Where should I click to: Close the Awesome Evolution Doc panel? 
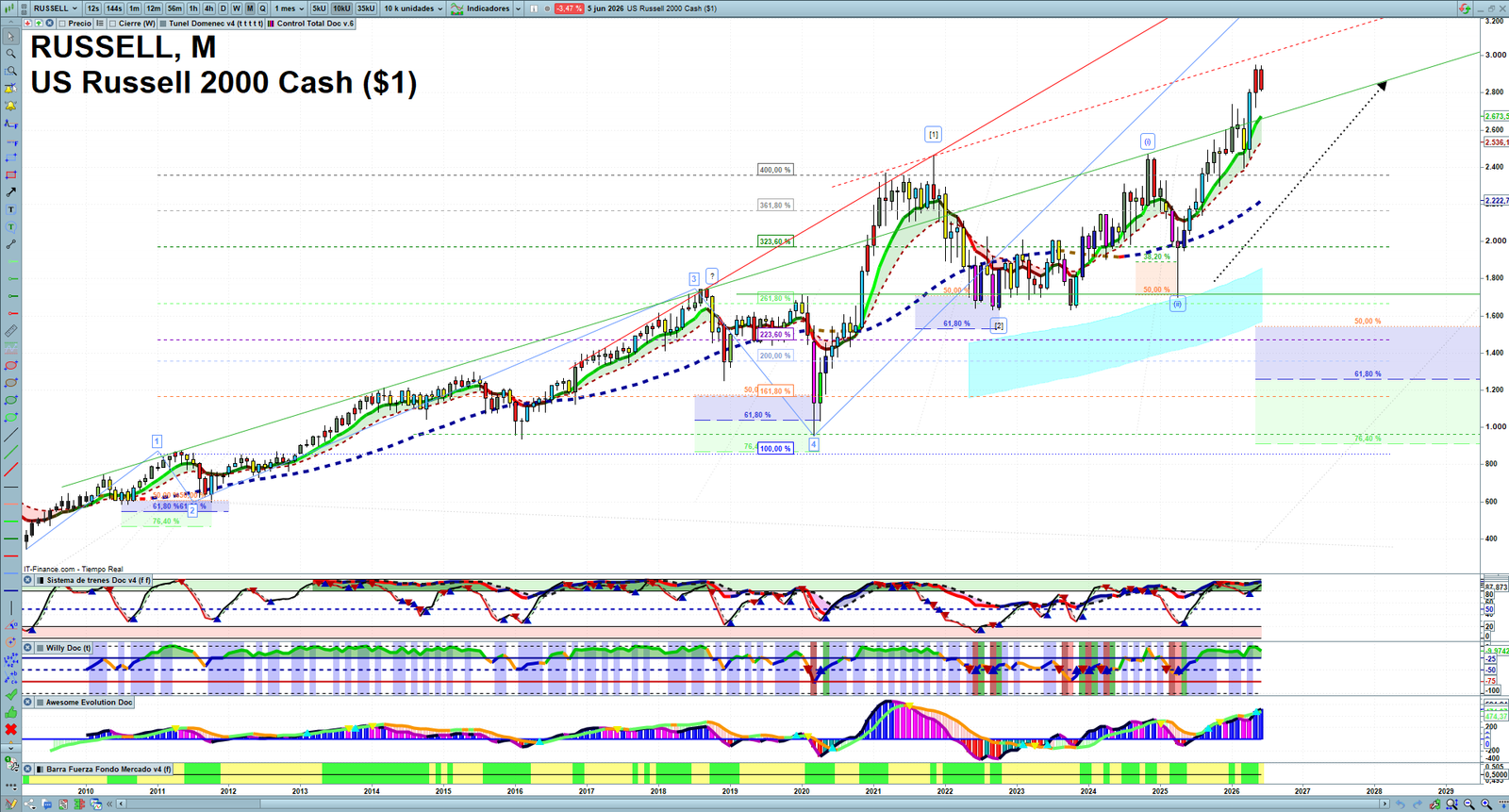28,702
